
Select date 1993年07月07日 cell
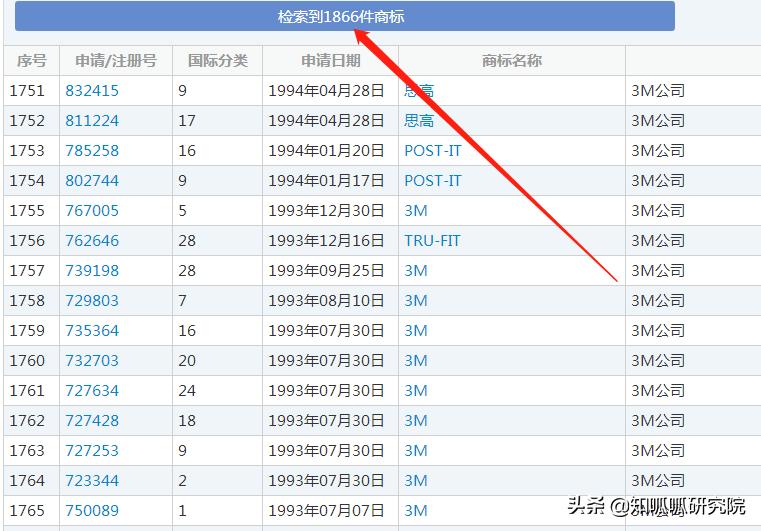[x=331, y=511]
